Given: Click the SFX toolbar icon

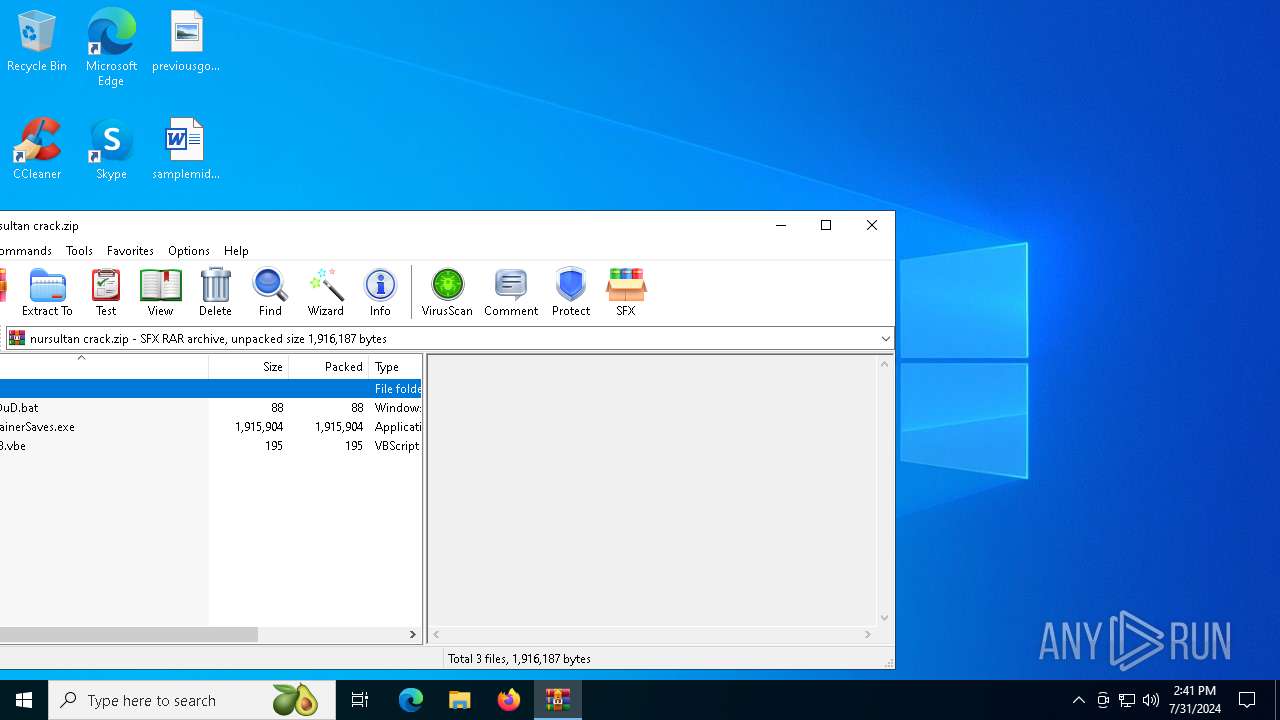Looking at the screenshot, I should point(626,292).
